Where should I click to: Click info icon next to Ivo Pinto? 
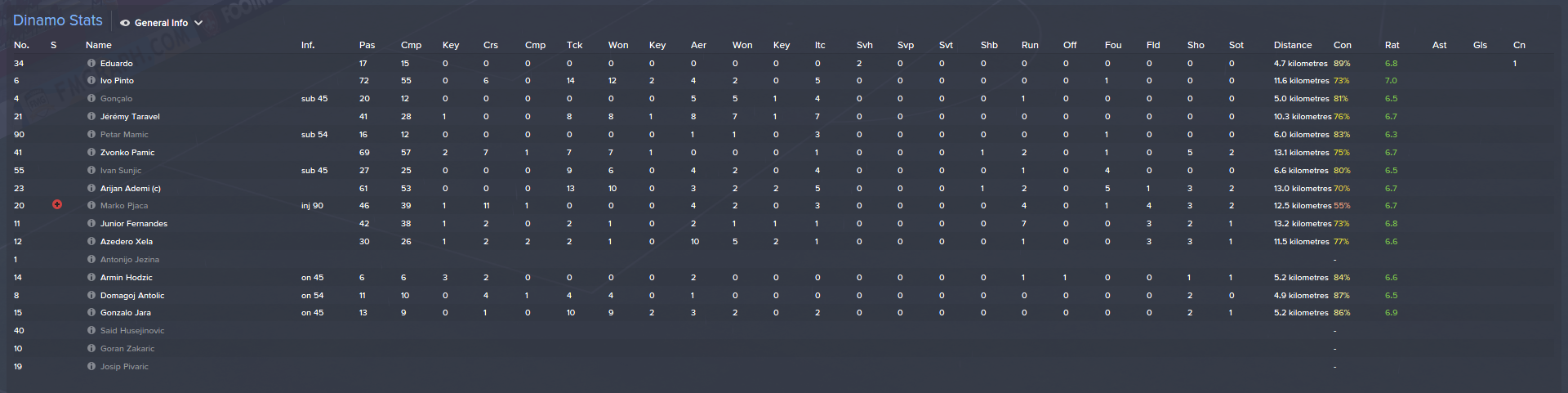(x=91, y=81)
